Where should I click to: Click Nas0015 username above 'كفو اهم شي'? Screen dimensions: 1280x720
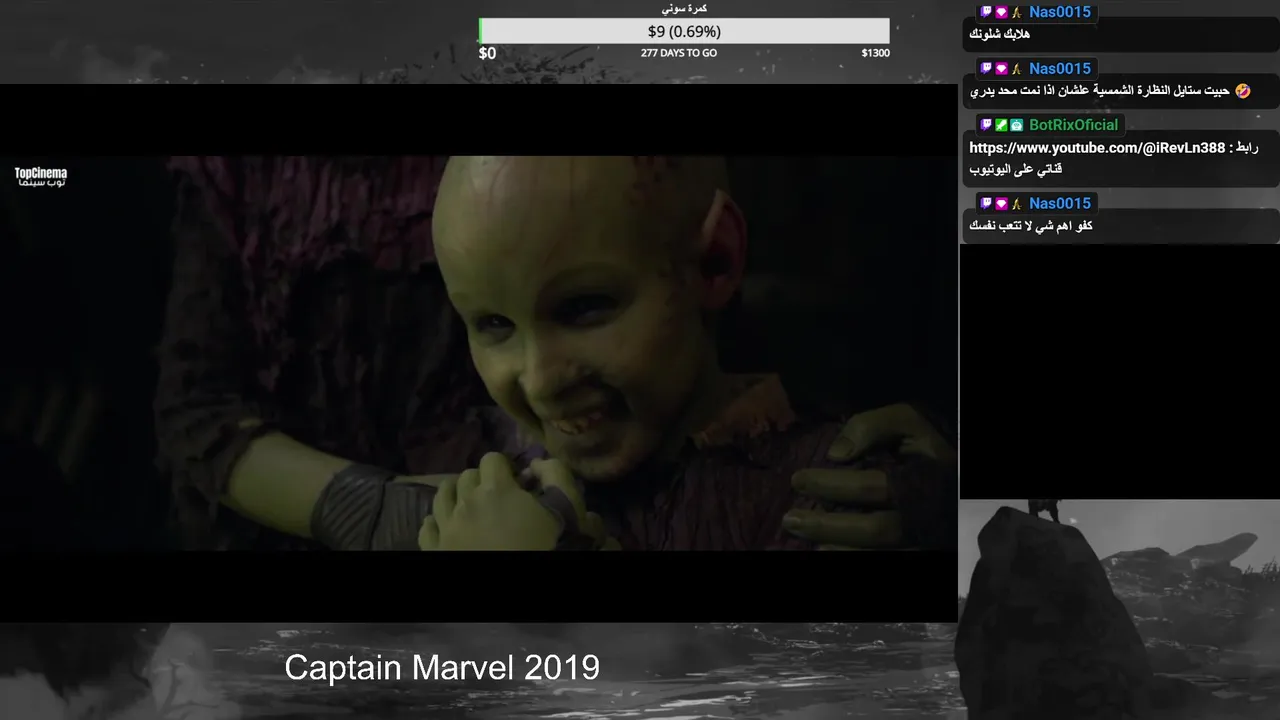pos(1059,203)
